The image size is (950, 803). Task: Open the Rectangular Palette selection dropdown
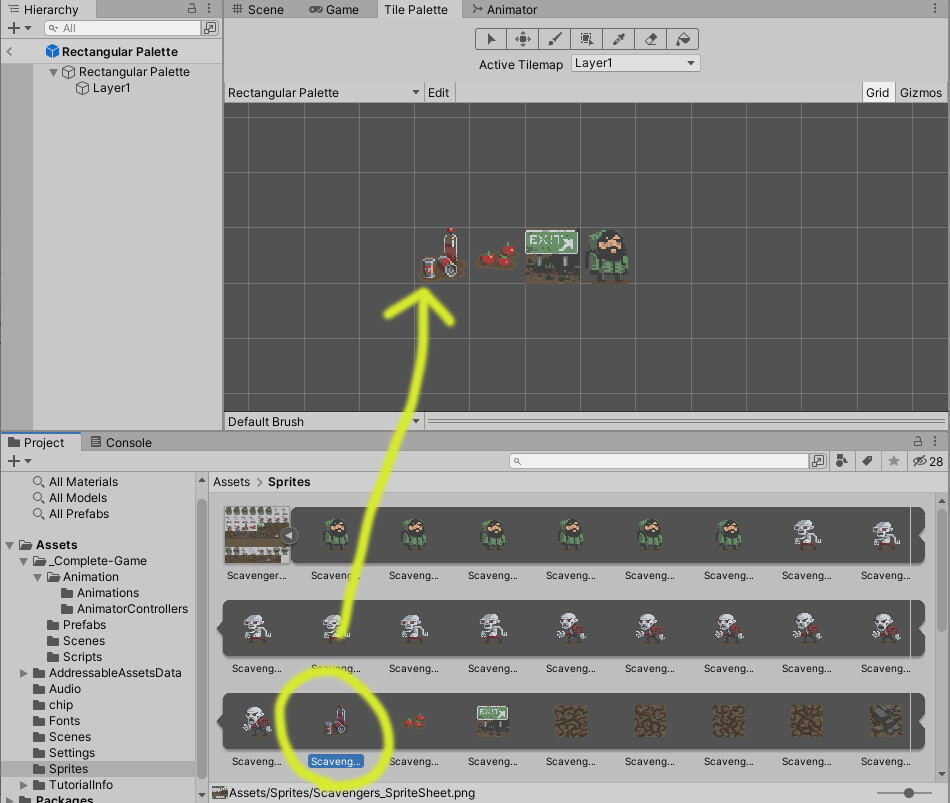pos(324,93)
